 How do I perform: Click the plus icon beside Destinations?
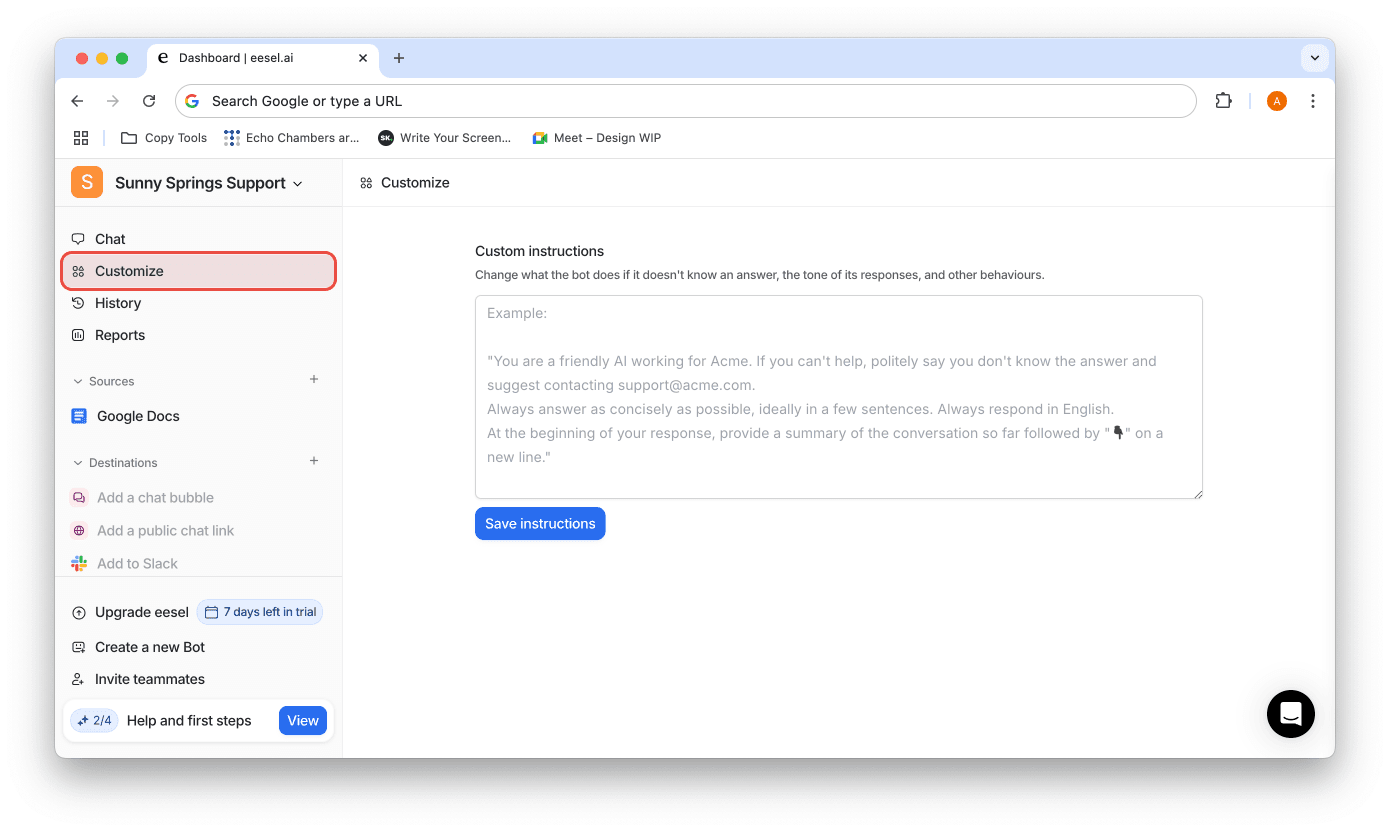[314, 461]
